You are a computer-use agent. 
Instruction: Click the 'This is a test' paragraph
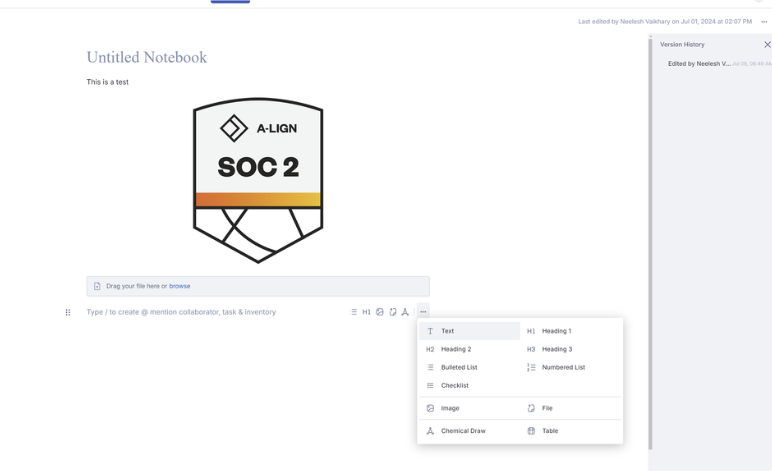coord(107,82)
